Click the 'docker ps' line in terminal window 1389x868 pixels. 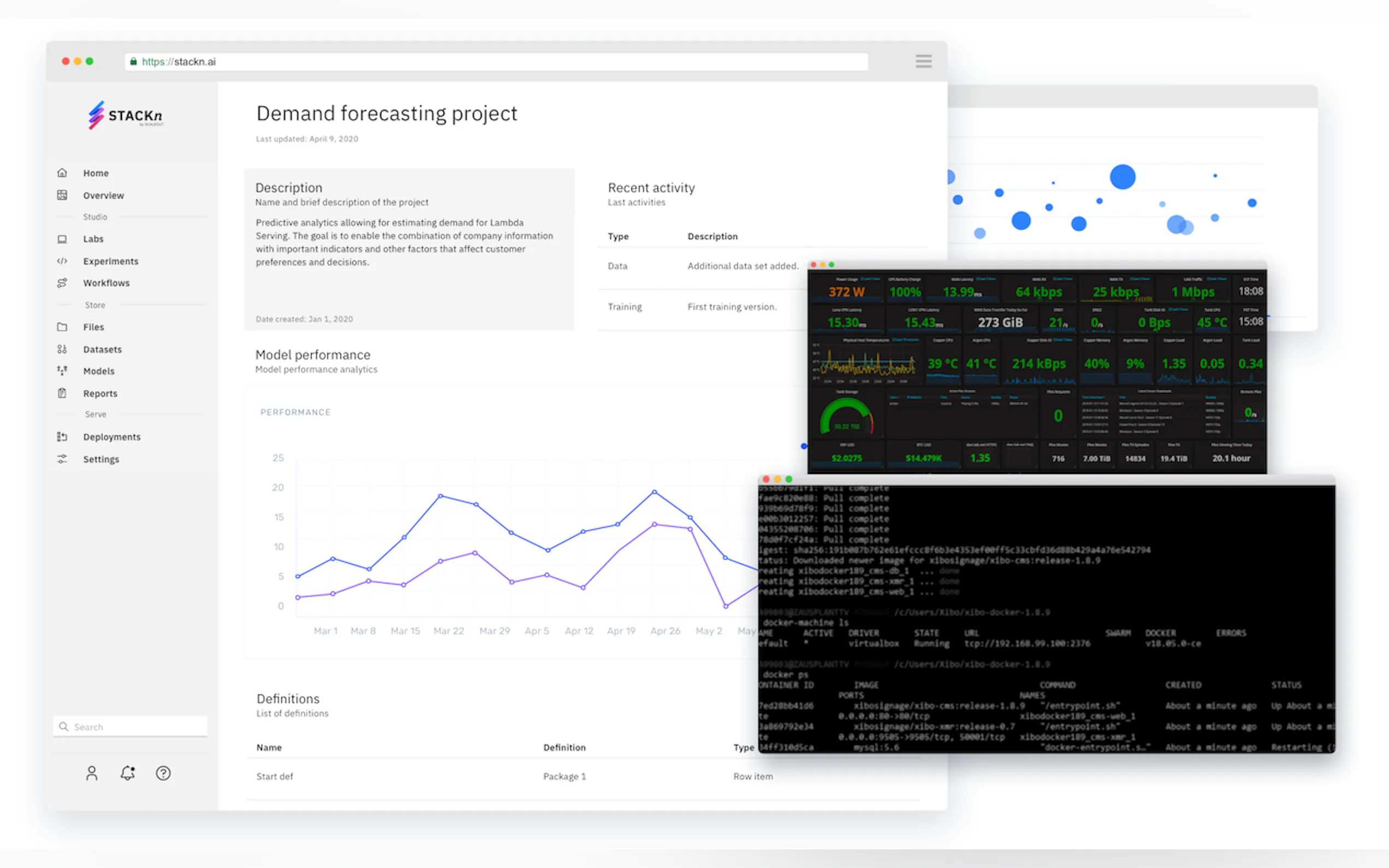785,675
